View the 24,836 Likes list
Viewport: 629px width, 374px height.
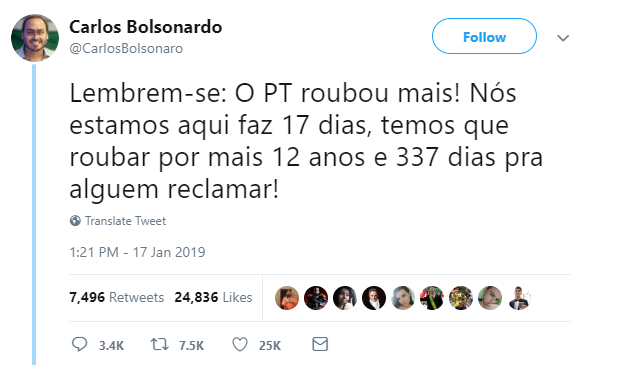coord(213,297)
